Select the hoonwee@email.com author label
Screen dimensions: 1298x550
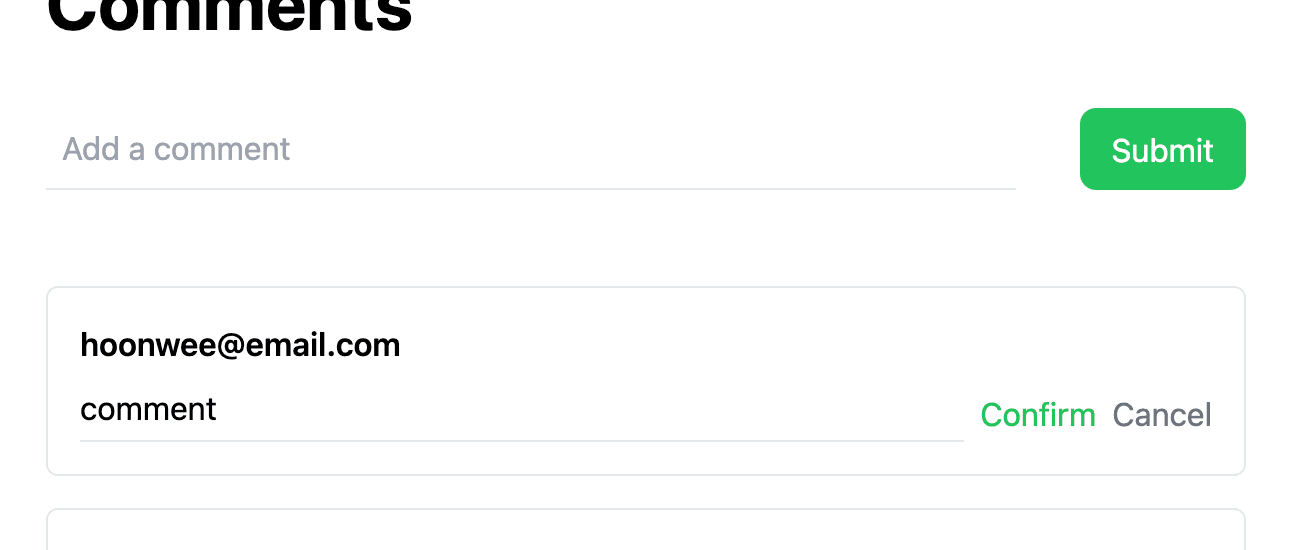click(240, 345)
